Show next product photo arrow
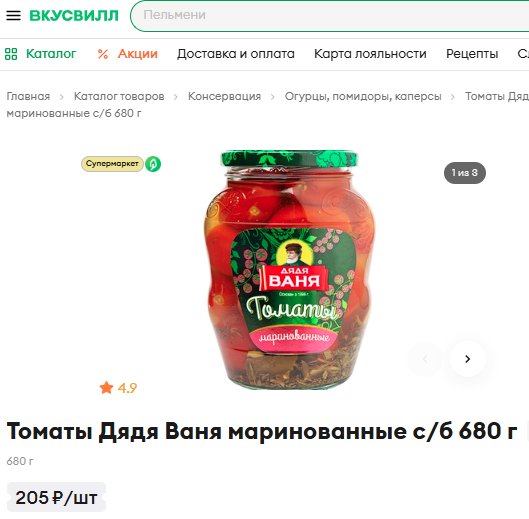The width and height of the screenshot is (529, 519). (x=468, y=359)
